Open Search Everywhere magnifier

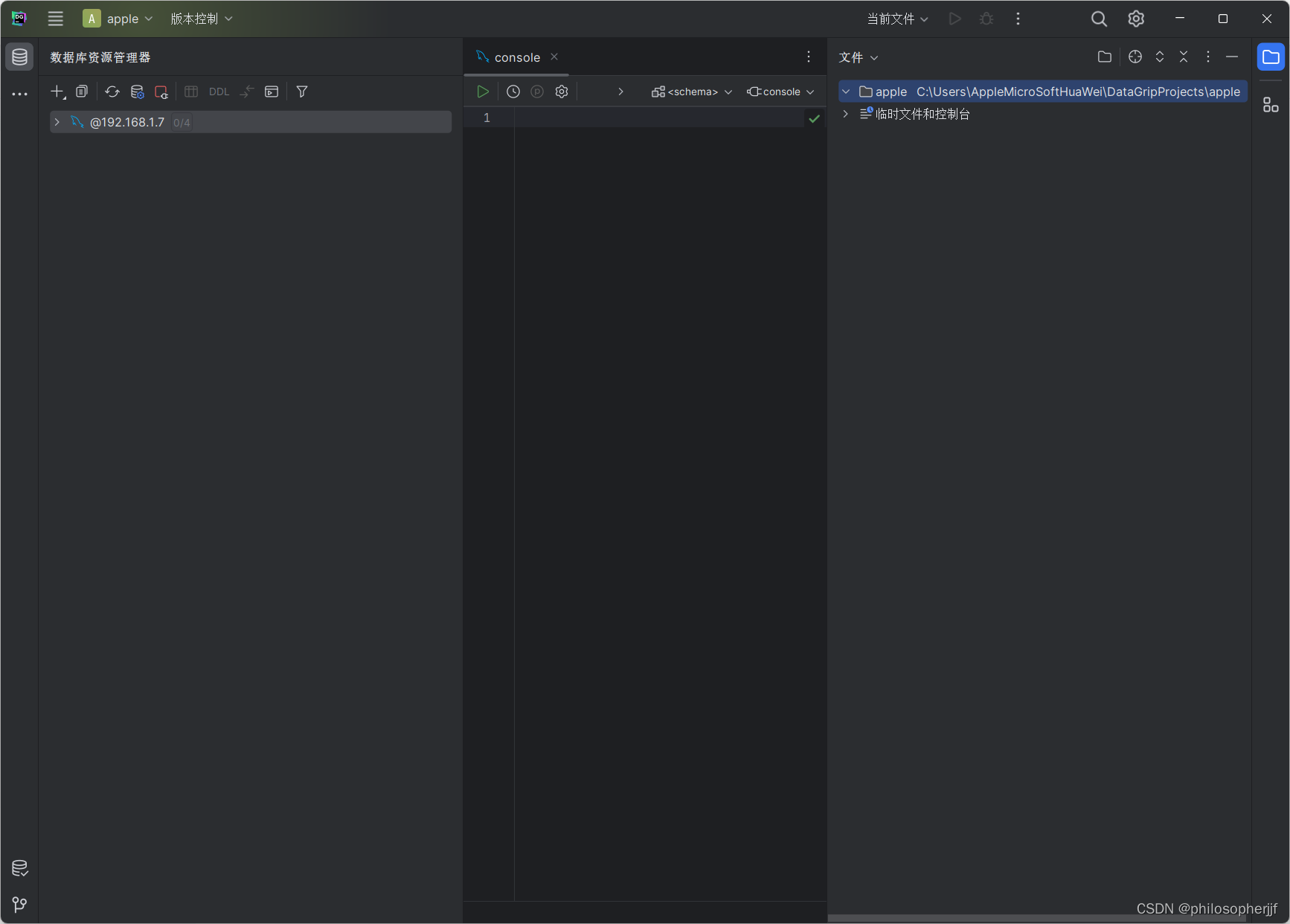[x=1099, y=19]
